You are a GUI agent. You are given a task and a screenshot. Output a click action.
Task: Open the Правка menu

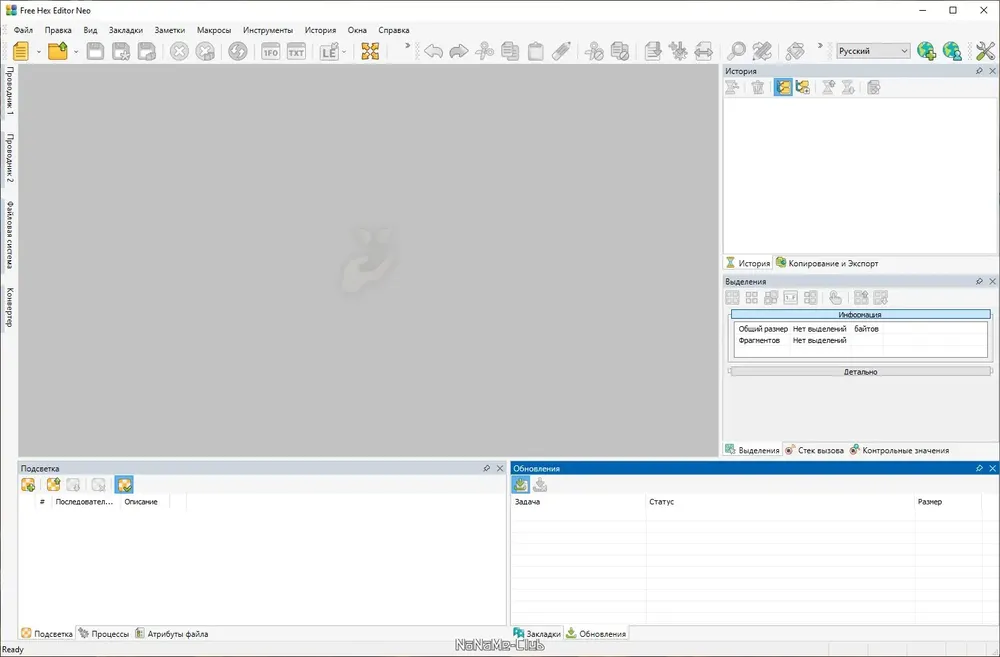(58, 30)
